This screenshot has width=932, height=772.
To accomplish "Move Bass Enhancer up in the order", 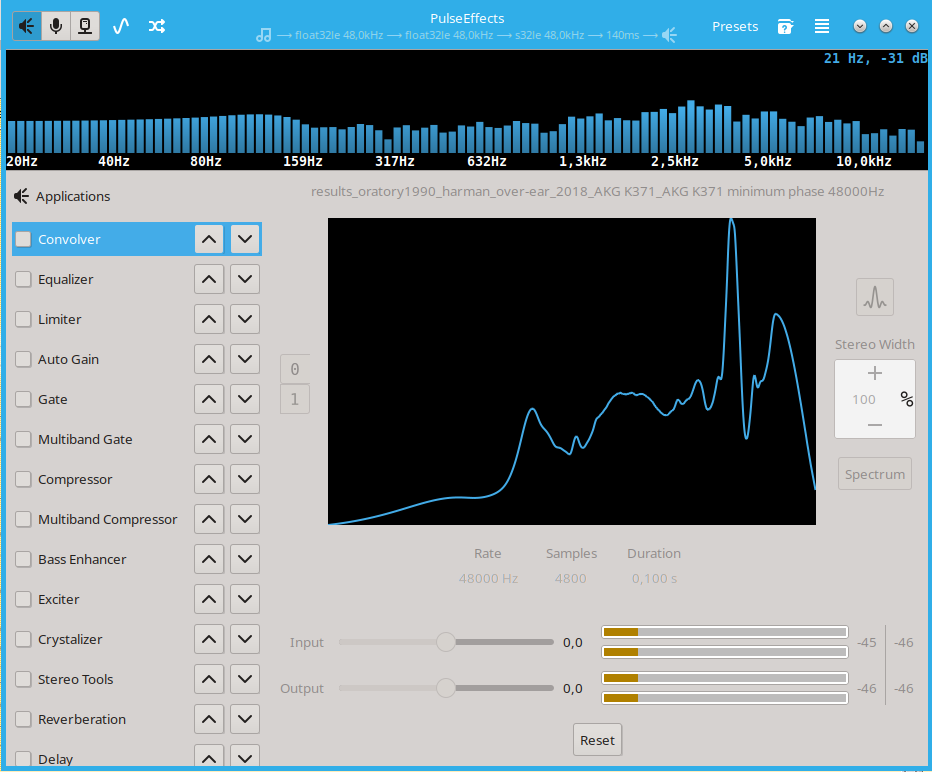I will (x=209, y=559).
